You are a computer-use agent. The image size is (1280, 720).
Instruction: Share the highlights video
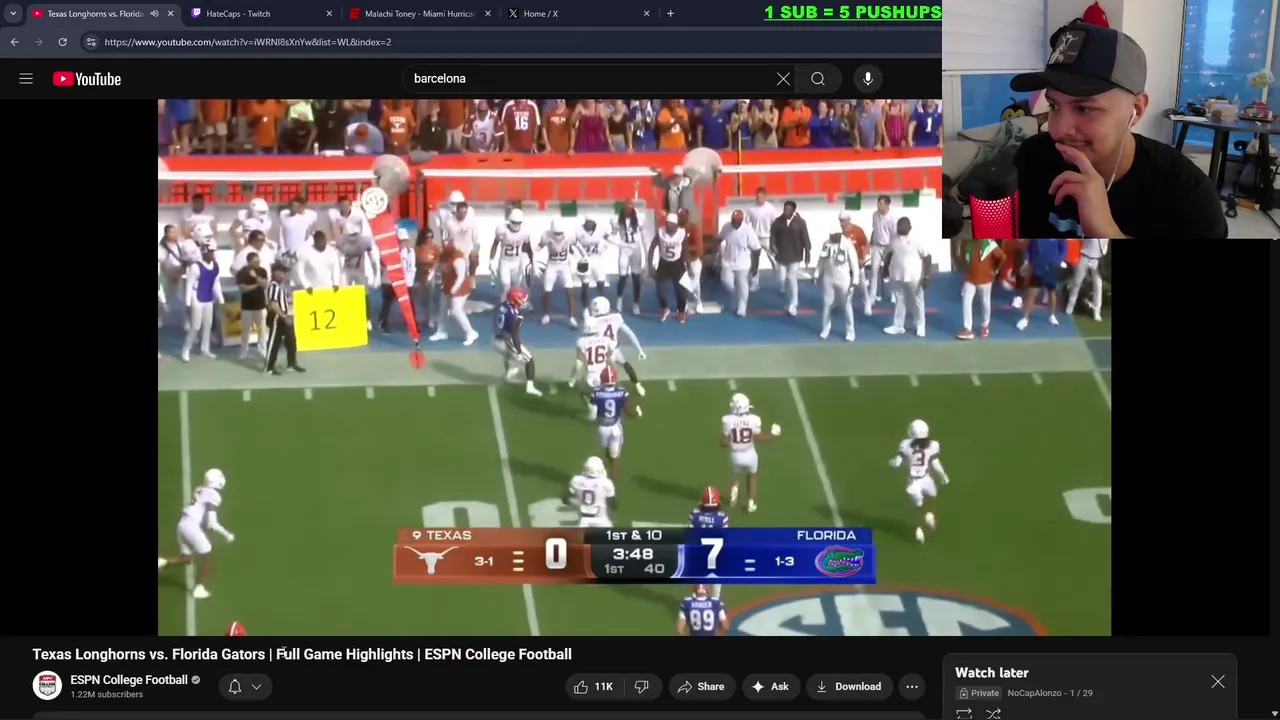pos(700,687)
